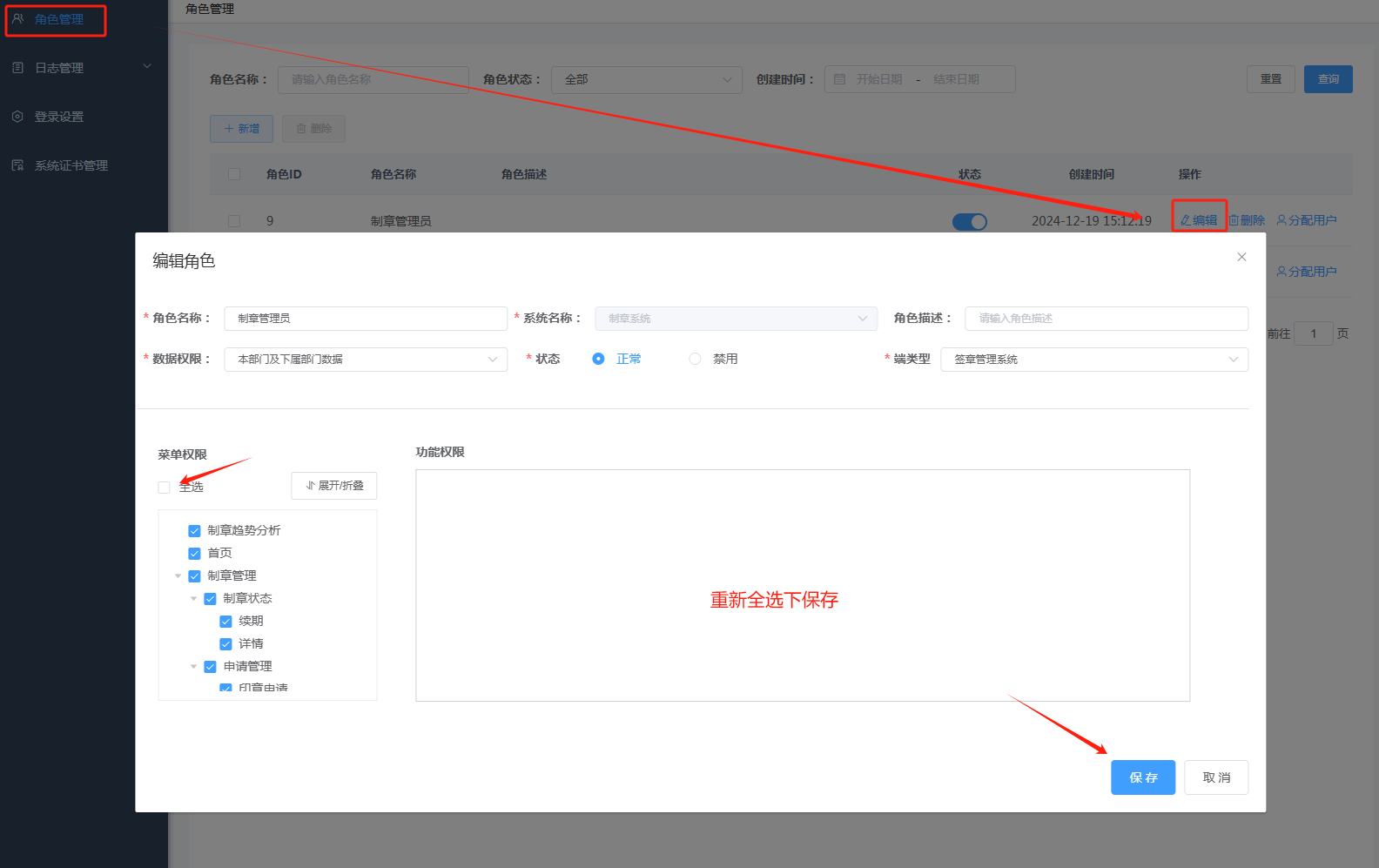Select the 禁用 radio button
Viewport: 1379px width, 868px height.
coord(695,359)
